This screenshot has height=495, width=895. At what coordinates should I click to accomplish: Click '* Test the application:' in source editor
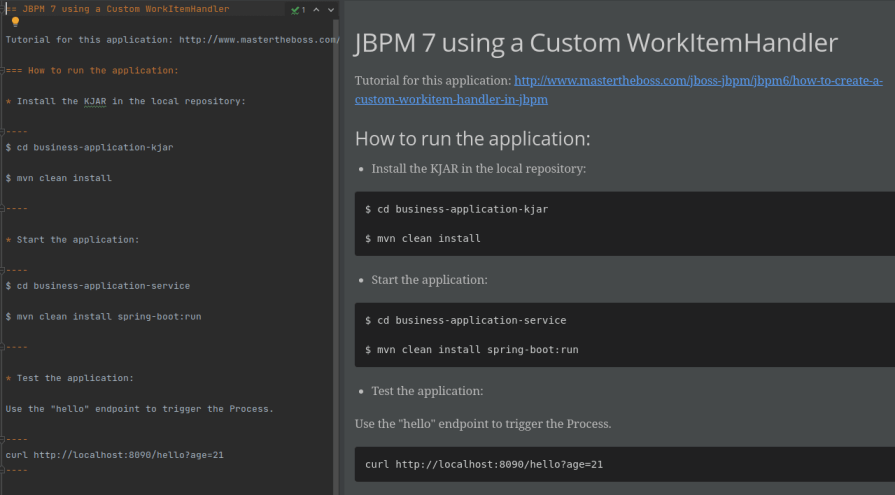tap(70, 378)
